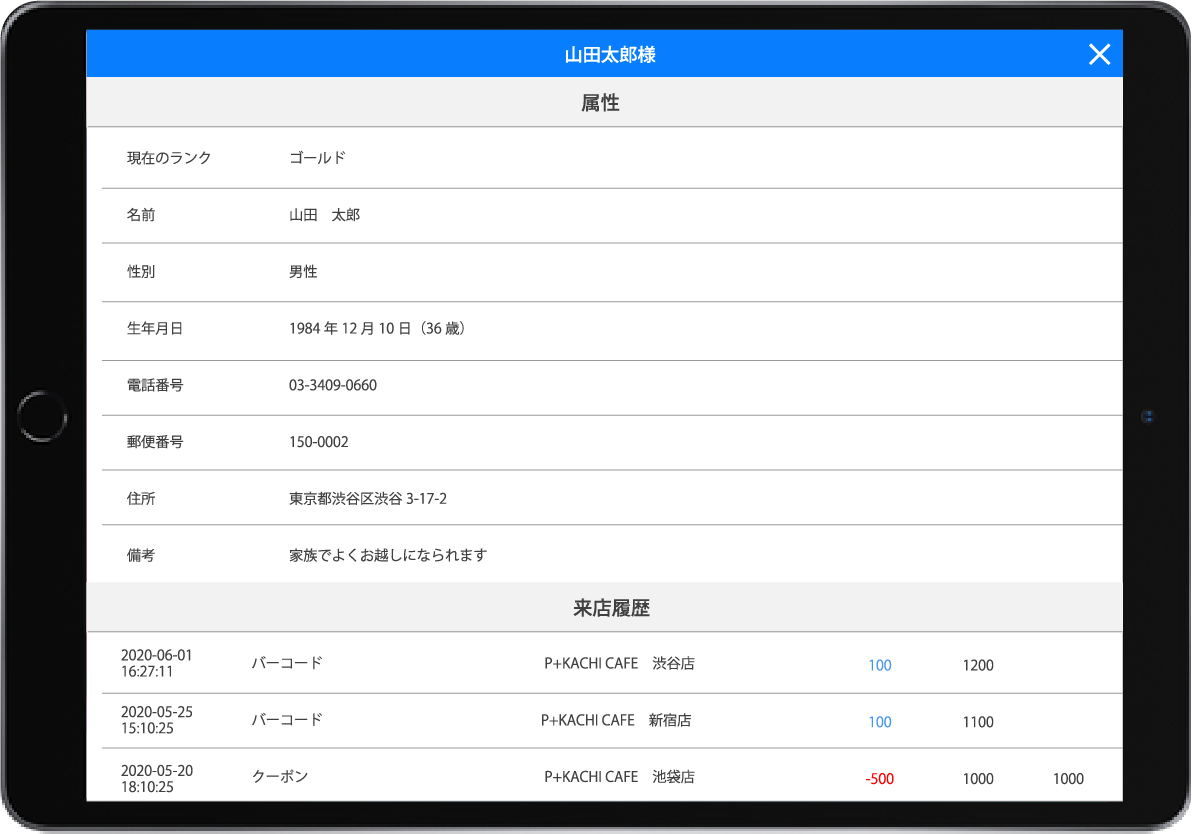Click the 電話番号 label
The width and height of the screenshot is (1192, 834).
[x=154, y=385]
